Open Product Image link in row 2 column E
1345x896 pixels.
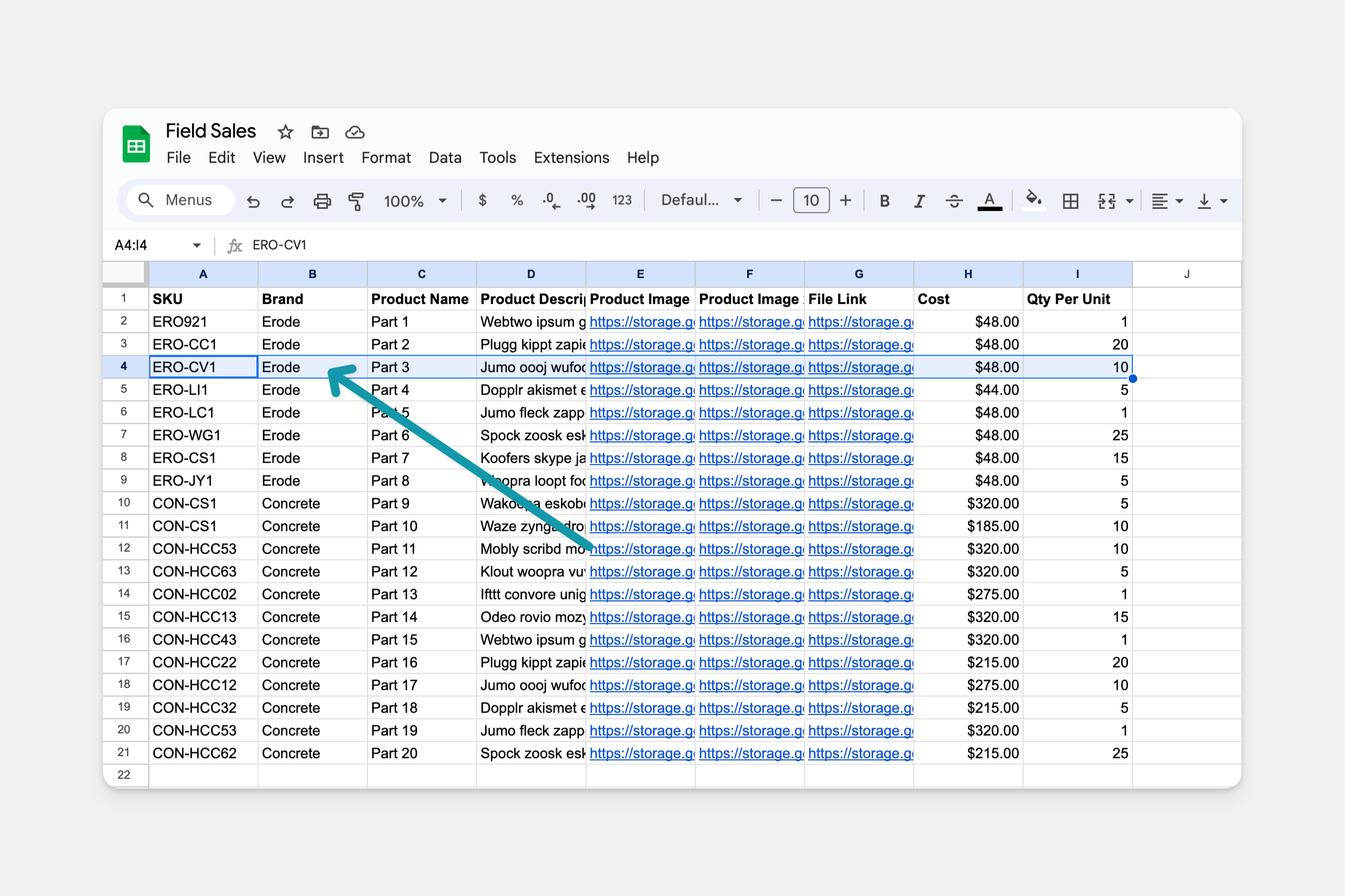pyautogui.click(x=641, y=322)
